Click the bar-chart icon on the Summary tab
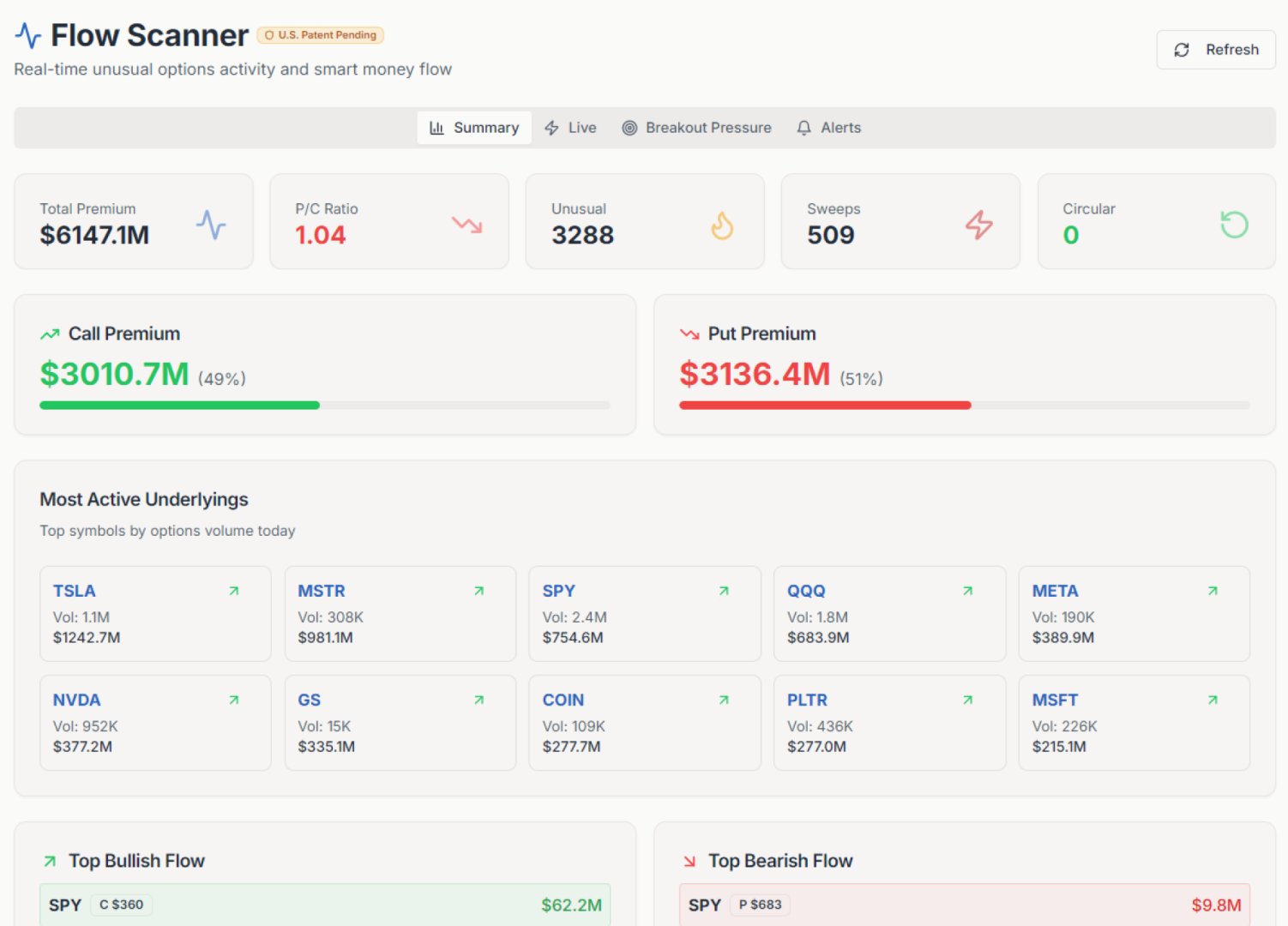Viewport: 1288px width, 926px height. [436, 127]
